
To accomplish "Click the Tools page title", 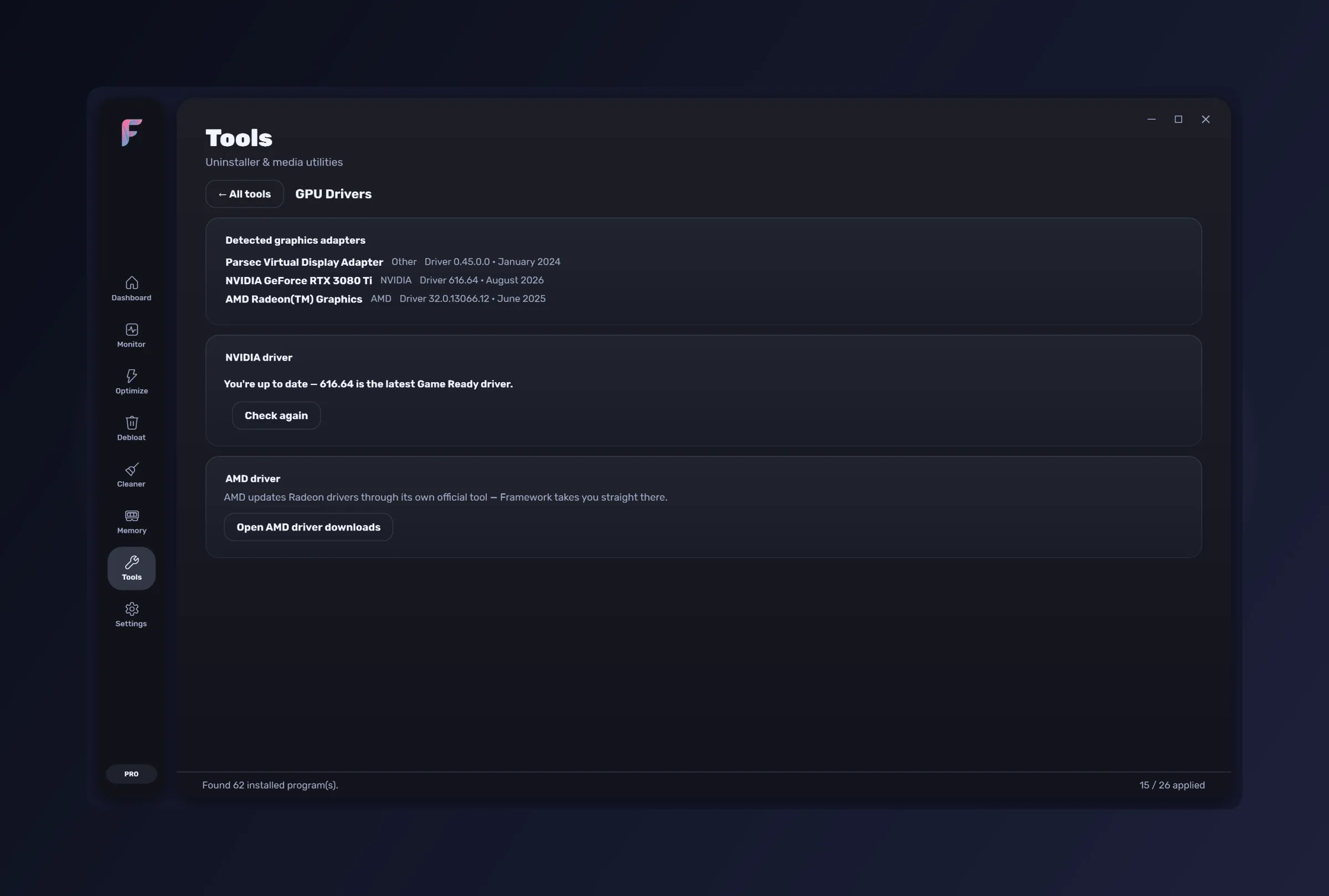I will click(x=239, y=138).
